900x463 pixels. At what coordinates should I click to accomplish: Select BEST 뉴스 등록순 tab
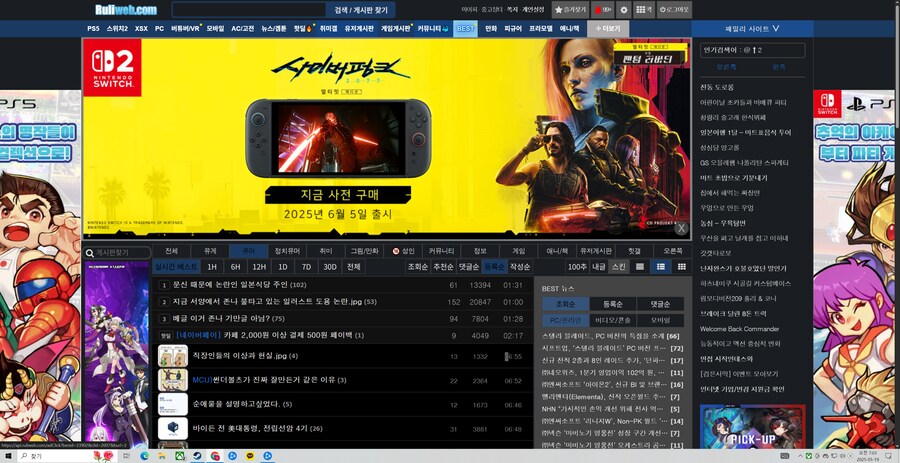(614, 304)
